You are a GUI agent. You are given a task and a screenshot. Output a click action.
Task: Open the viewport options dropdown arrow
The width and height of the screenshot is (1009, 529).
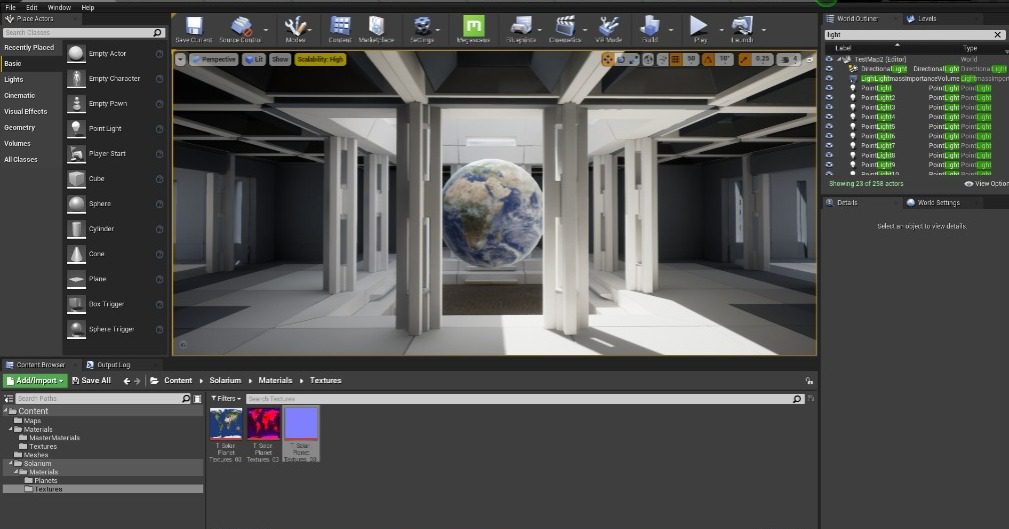[x=180, y=59]
